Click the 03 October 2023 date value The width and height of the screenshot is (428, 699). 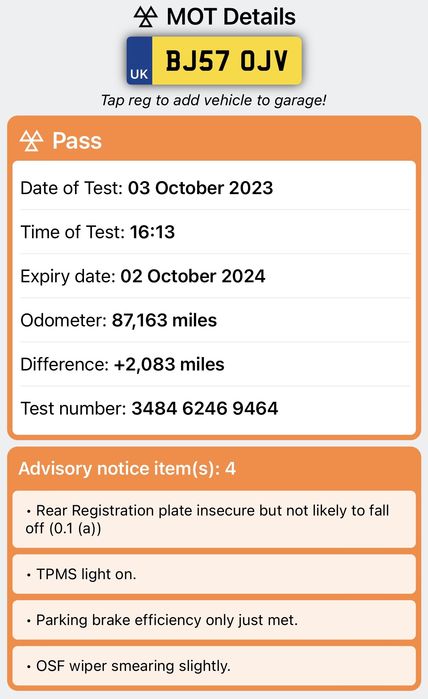[x=200, y=188]
